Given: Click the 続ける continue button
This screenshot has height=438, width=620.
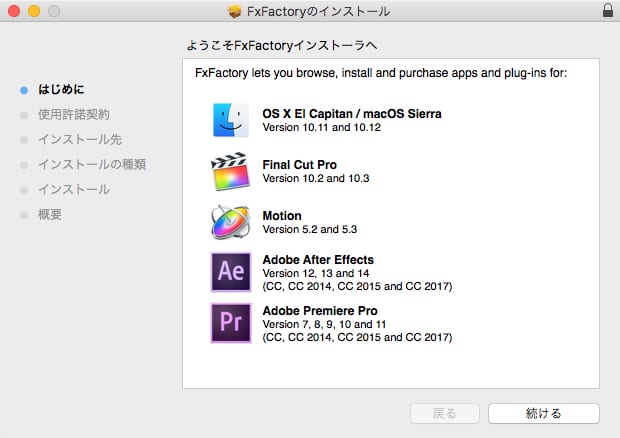Looking at the screenshot, I should pos(544,413).
